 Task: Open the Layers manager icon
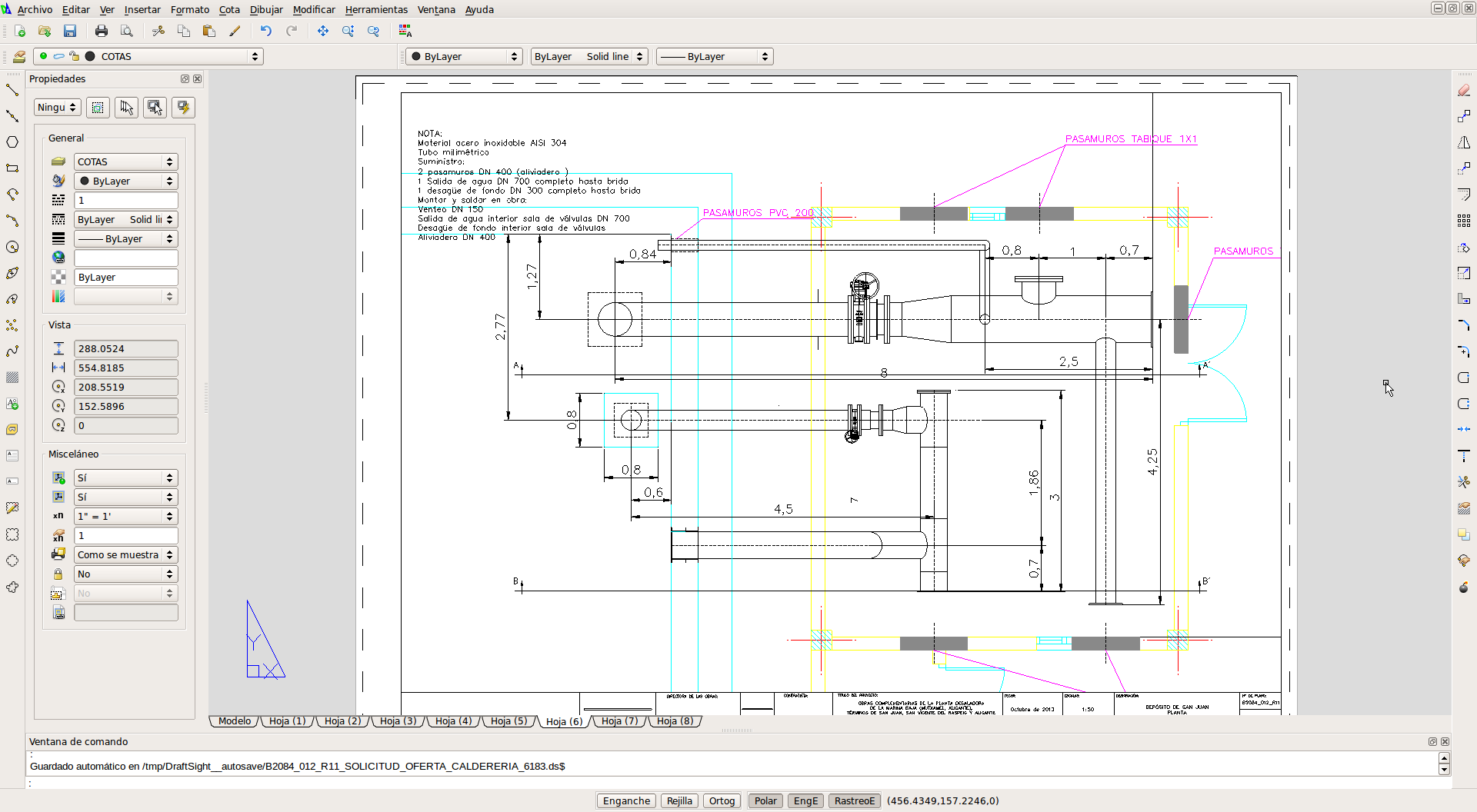(x=19, y=56)
